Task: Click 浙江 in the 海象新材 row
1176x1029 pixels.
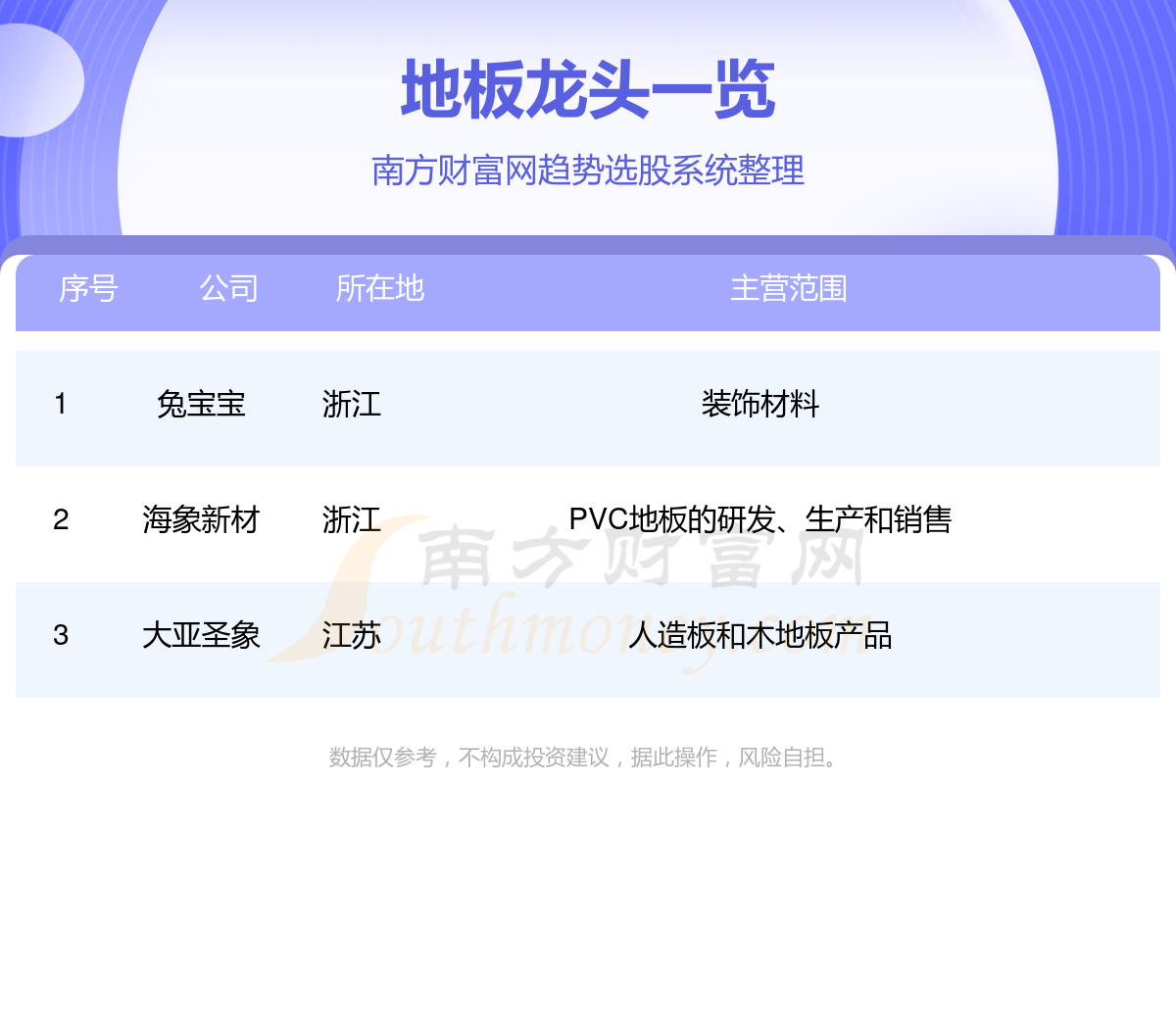Action: (x=352, y=519)
